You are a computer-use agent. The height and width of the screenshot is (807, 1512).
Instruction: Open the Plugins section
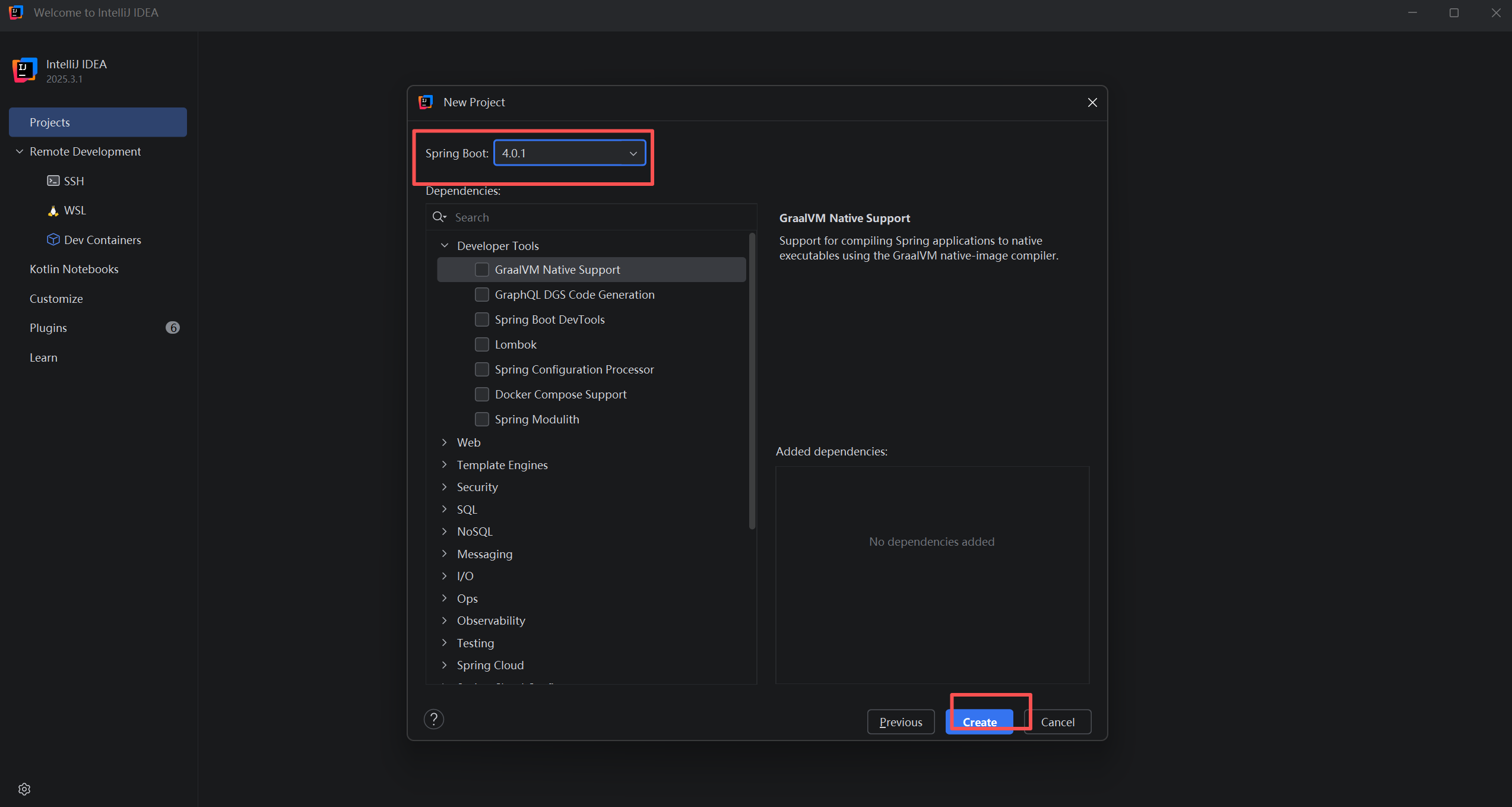[49, 328]
